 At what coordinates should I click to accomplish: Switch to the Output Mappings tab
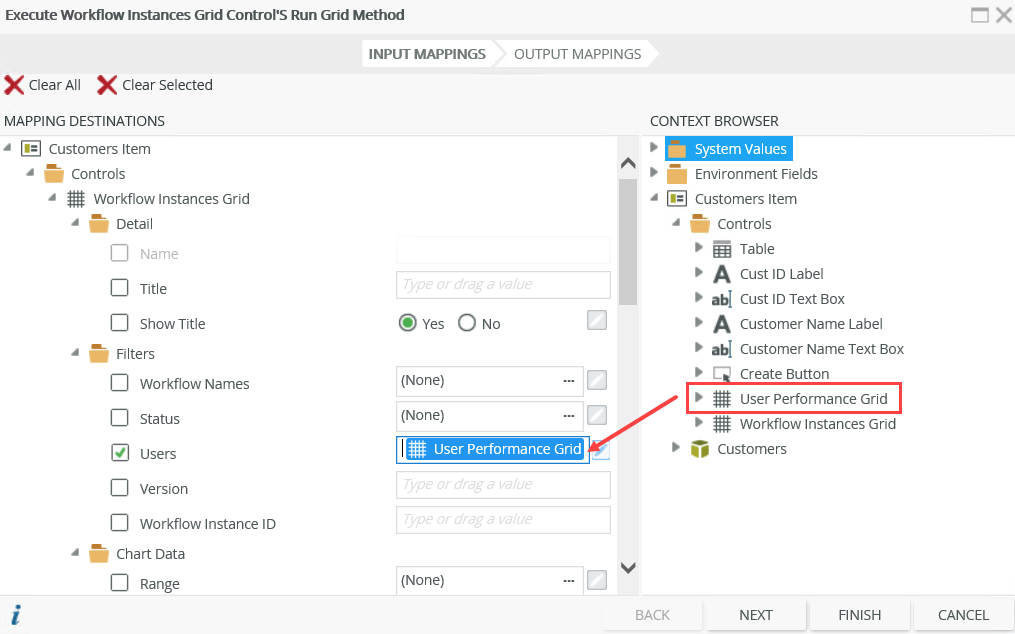pyautogui.click(x=577, y=54)
